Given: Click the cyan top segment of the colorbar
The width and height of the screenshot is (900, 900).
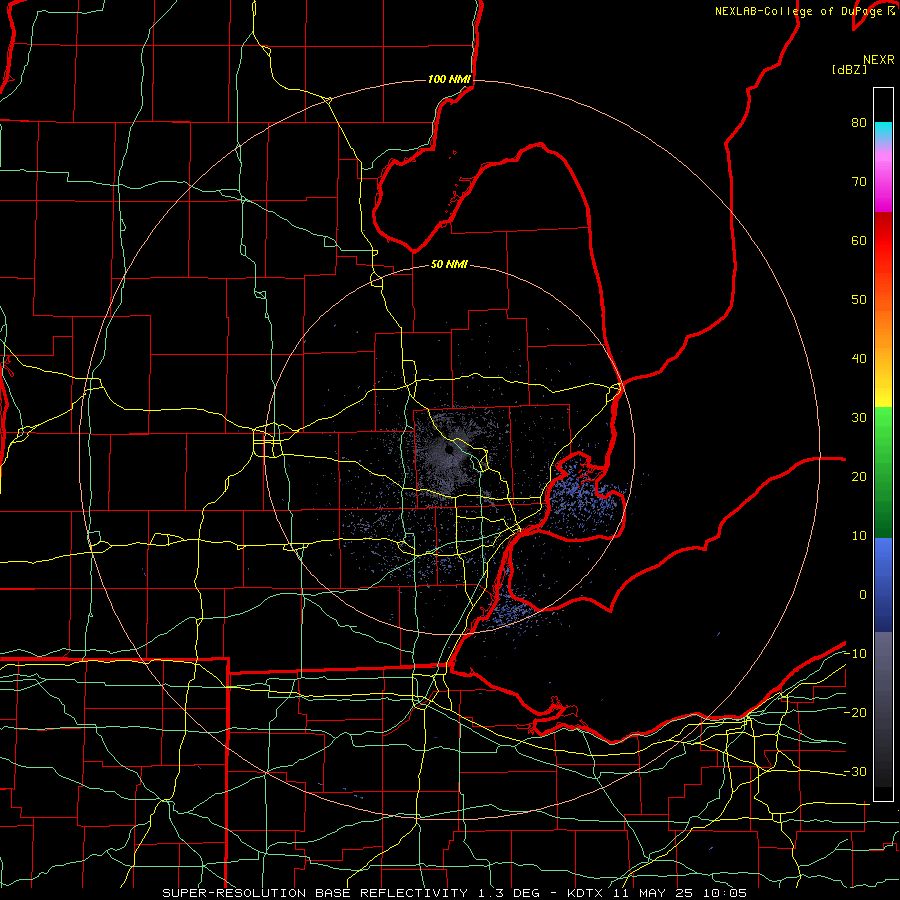Looking at the screenshot, I should pyautogui.click(x=883, y=132).
